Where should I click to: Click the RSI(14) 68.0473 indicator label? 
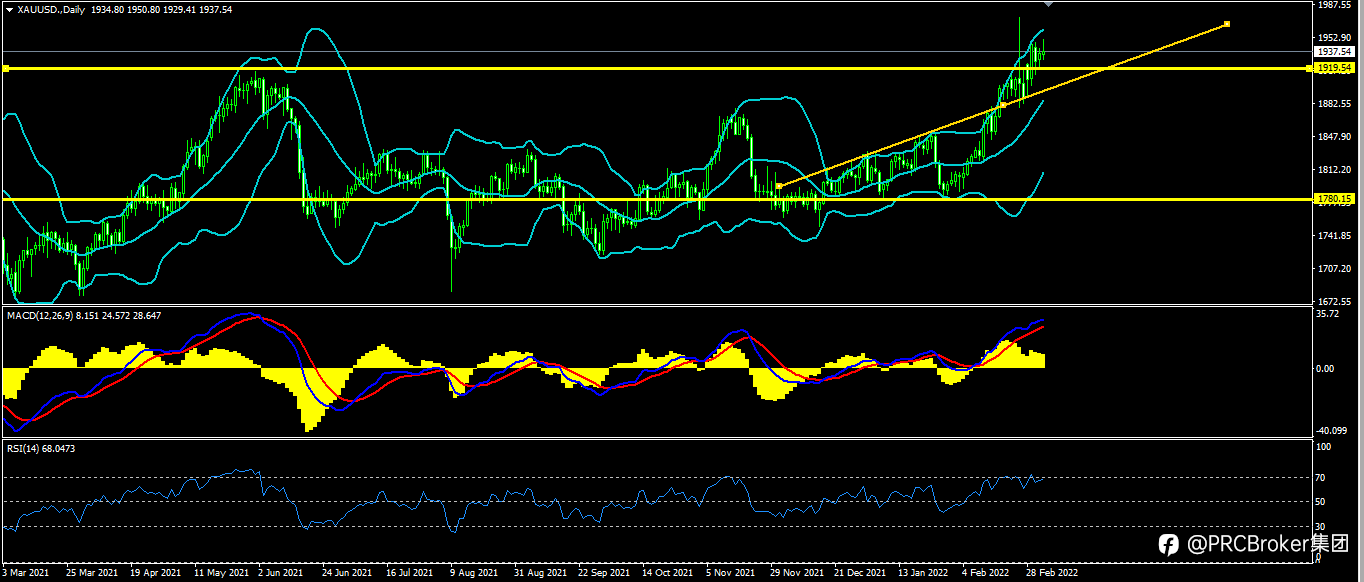point(41,449)
